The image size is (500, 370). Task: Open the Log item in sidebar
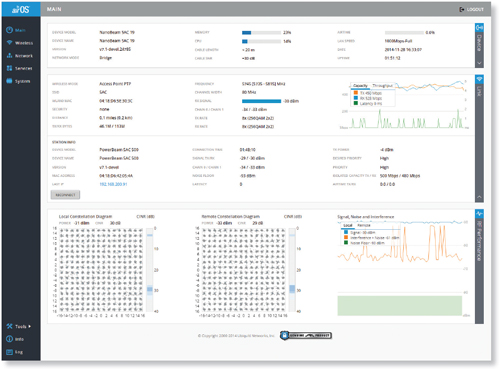(14, 352)
